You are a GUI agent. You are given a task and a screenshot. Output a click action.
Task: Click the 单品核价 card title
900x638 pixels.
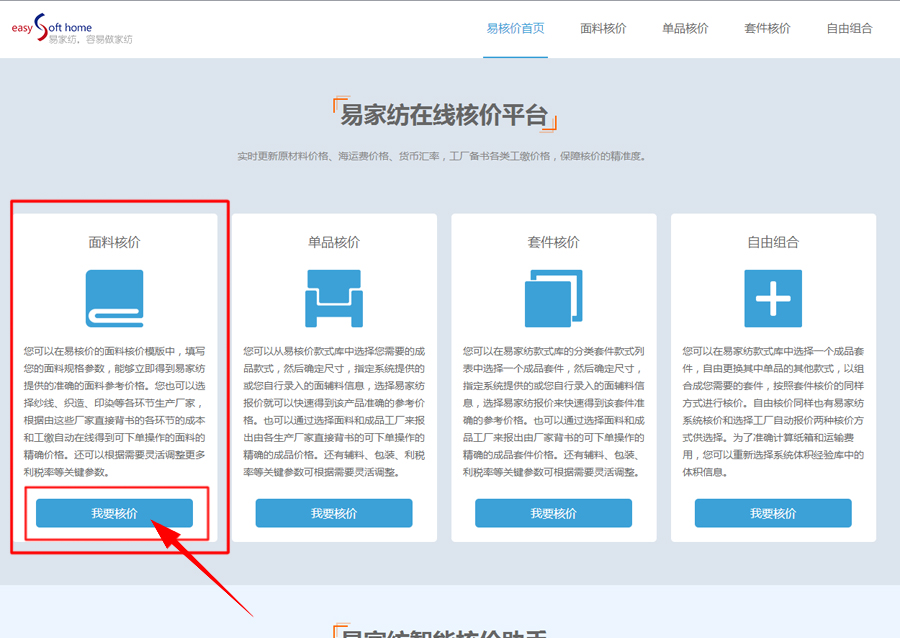334,242
